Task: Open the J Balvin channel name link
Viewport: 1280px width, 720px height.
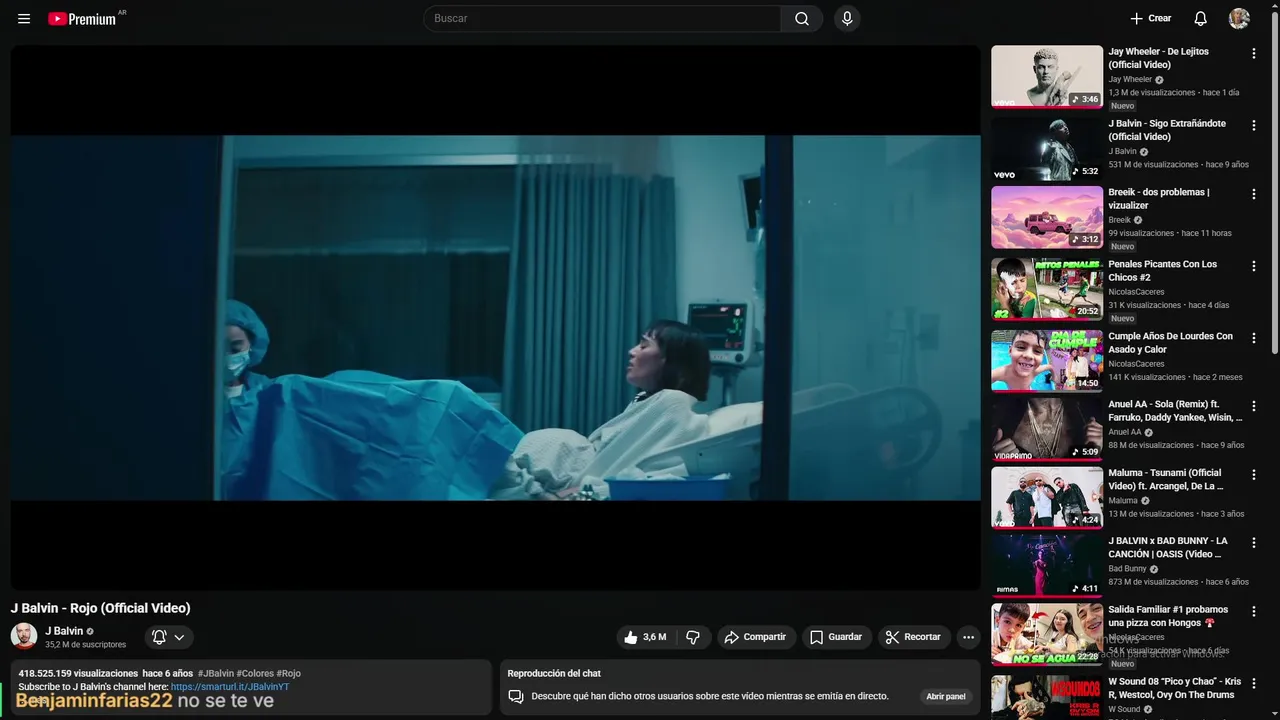Action: coord(64,631)
